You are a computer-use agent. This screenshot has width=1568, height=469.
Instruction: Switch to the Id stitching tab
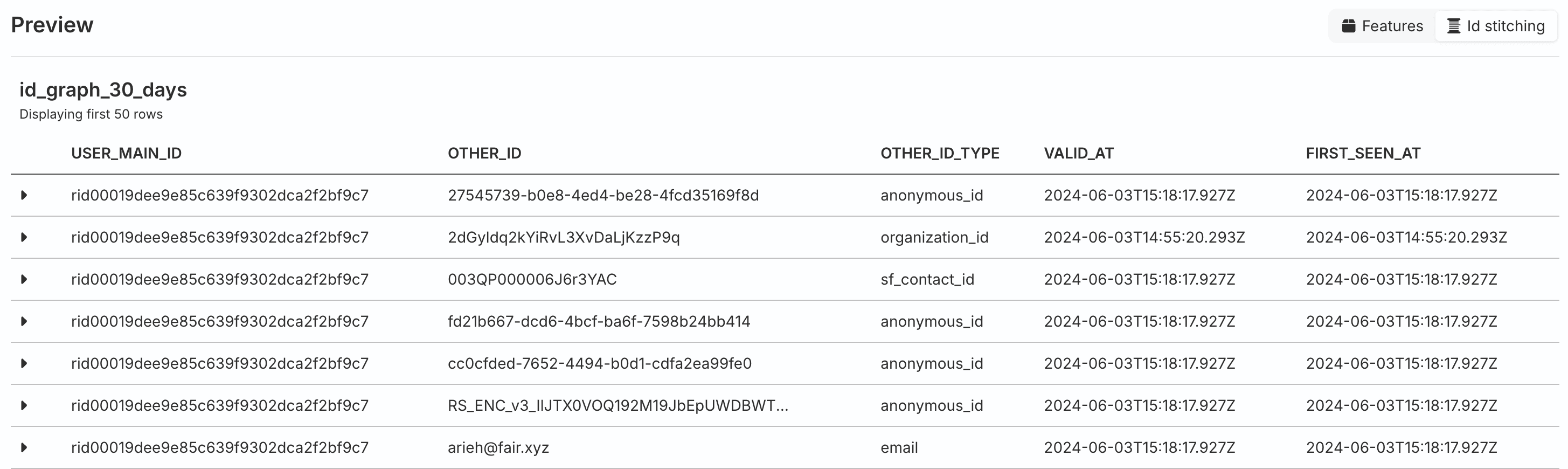point(1496,26)
